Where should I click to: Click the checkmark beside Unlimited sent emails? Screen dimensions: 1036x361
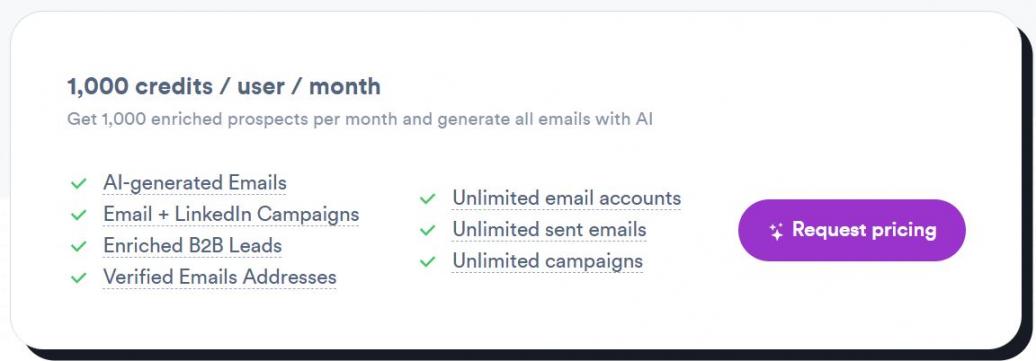428,230
